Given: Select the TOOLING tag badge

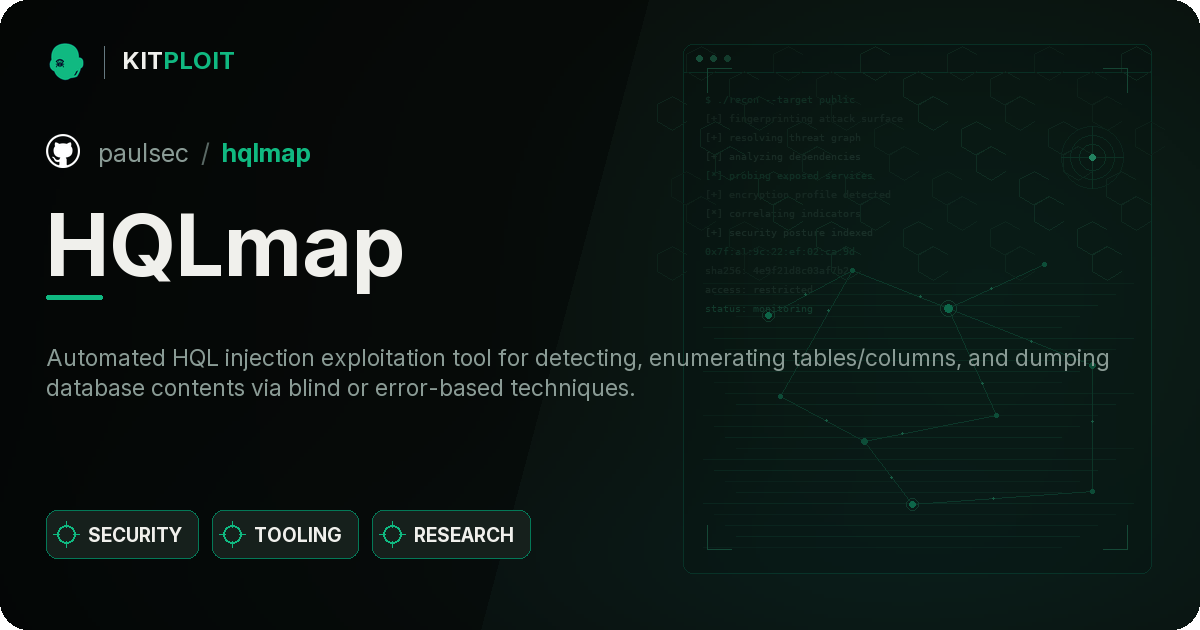Looking at the screenshot, I should click(285, 535).
